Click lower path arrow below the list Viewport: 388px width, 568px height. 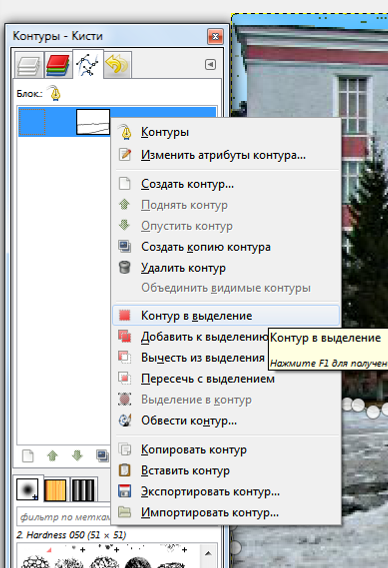[77, 456]
